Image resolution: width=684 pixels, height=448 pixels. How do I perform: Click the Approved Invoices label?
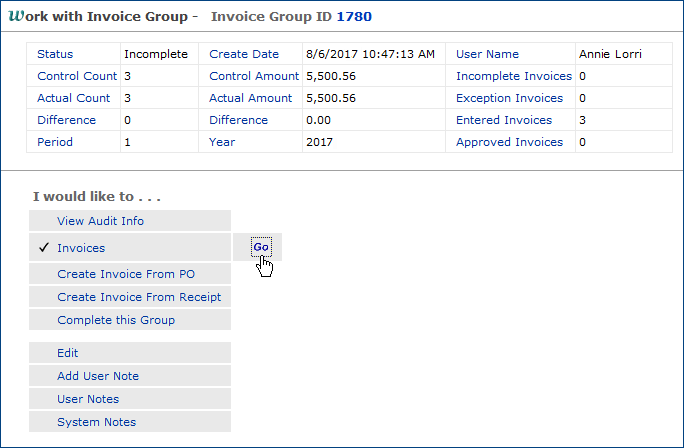509,142
